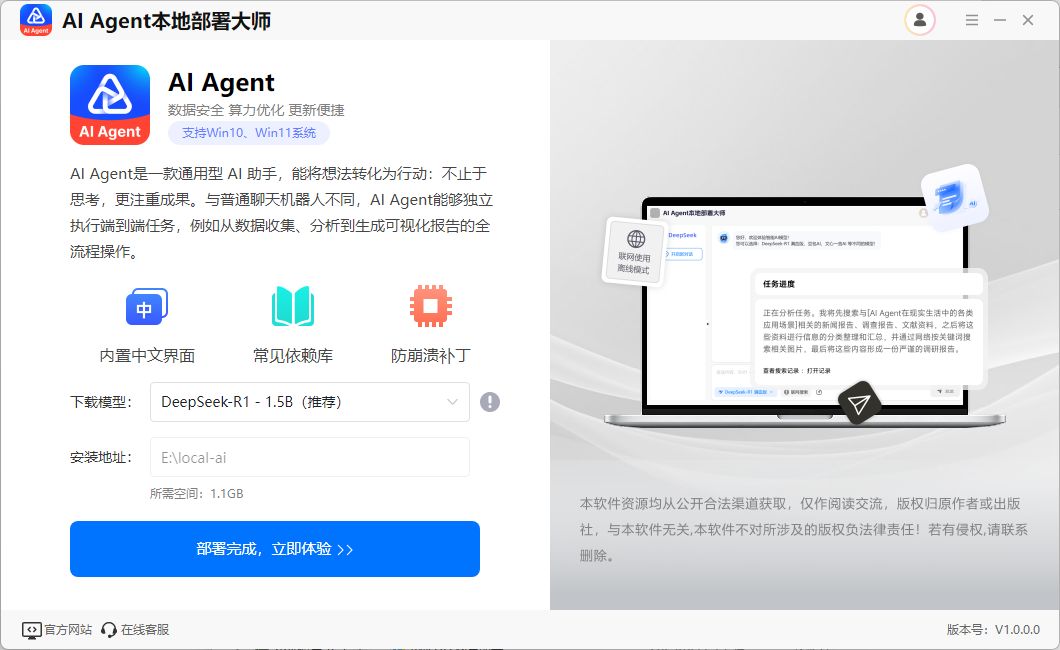The height and width of the screenshot is (650, 1060).
Task: Click the 支持Win10、Win11系统 badge
Action: click(x=249, y=132)
